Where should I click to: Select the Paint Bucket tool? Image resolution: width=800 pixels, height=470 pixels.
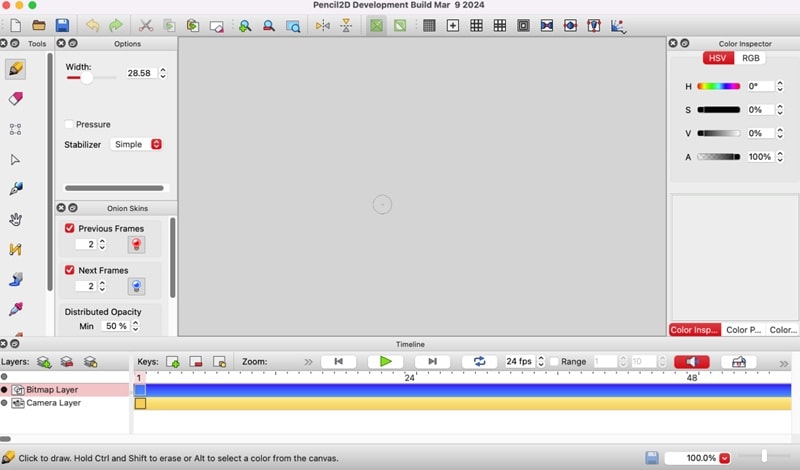[x=15, y=279]
